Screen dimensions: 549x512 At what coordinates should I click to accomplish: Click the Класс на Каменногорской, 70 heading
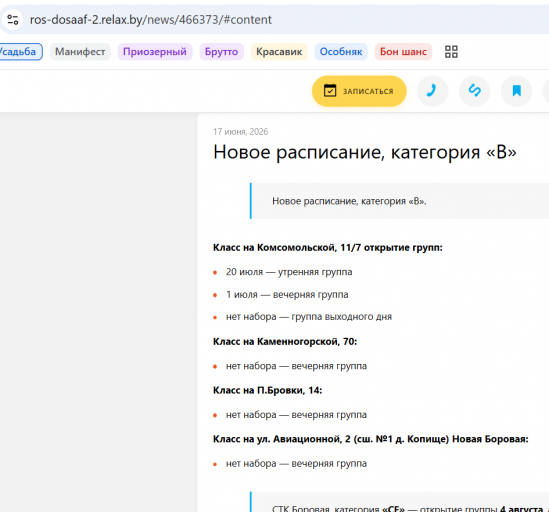coord(285,341)
